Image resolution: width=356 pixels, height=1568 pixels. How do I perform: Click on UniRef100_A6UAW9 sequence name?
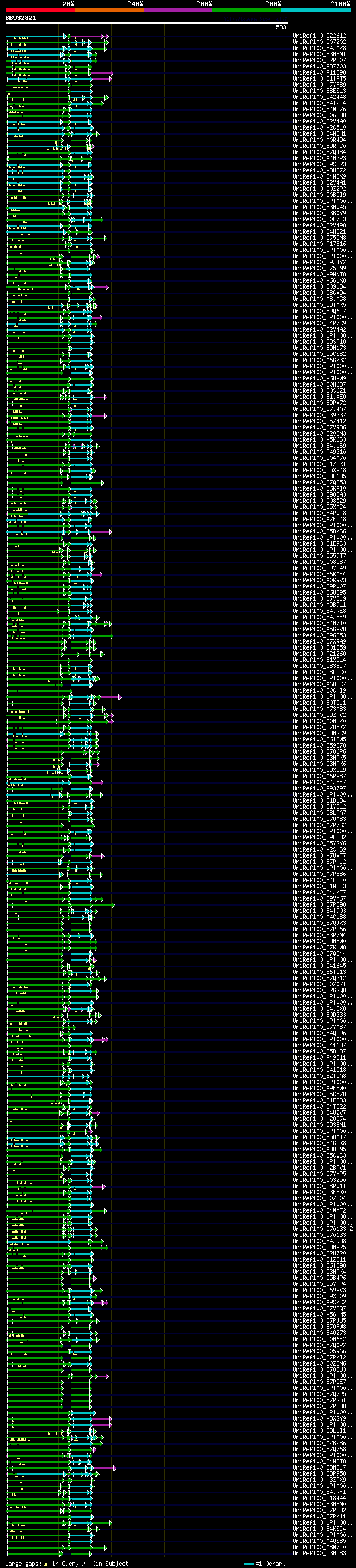tap(319, 378)
